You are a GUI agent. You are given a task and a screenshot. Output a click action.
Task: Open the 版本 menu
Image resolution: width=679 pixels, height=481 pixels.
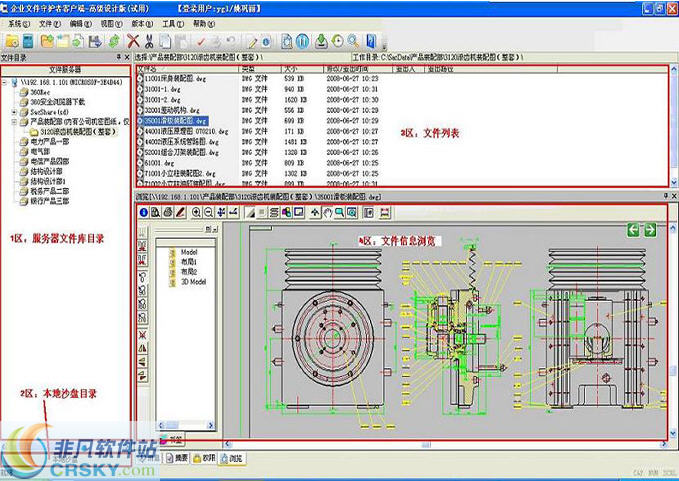click(142, 24)
